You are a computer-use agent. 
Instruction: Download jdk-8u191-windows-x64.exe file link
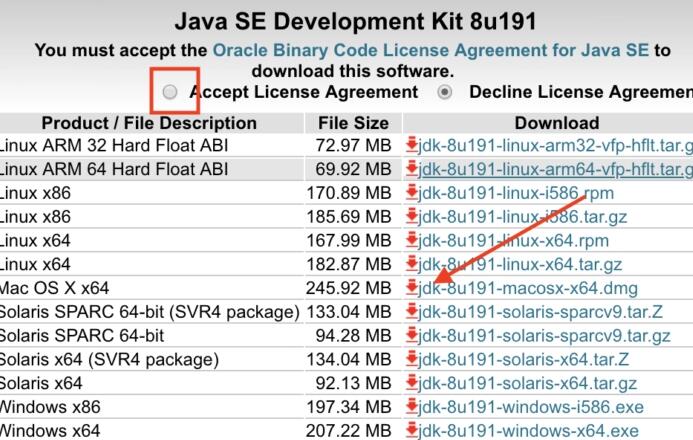[529, 431]
